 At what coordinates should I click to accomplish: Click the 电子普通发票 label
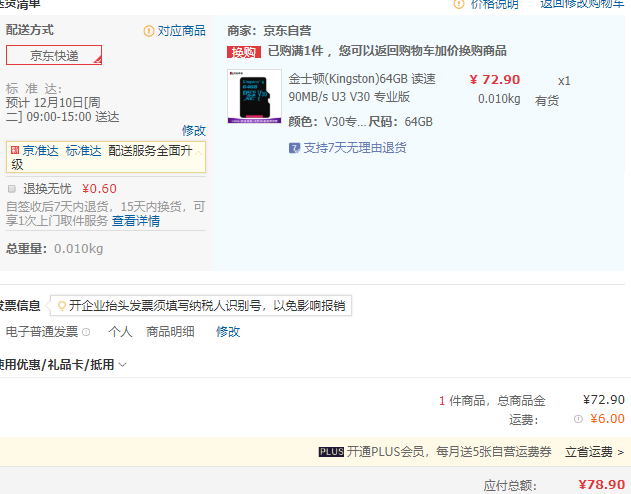(x=42, y=331)
